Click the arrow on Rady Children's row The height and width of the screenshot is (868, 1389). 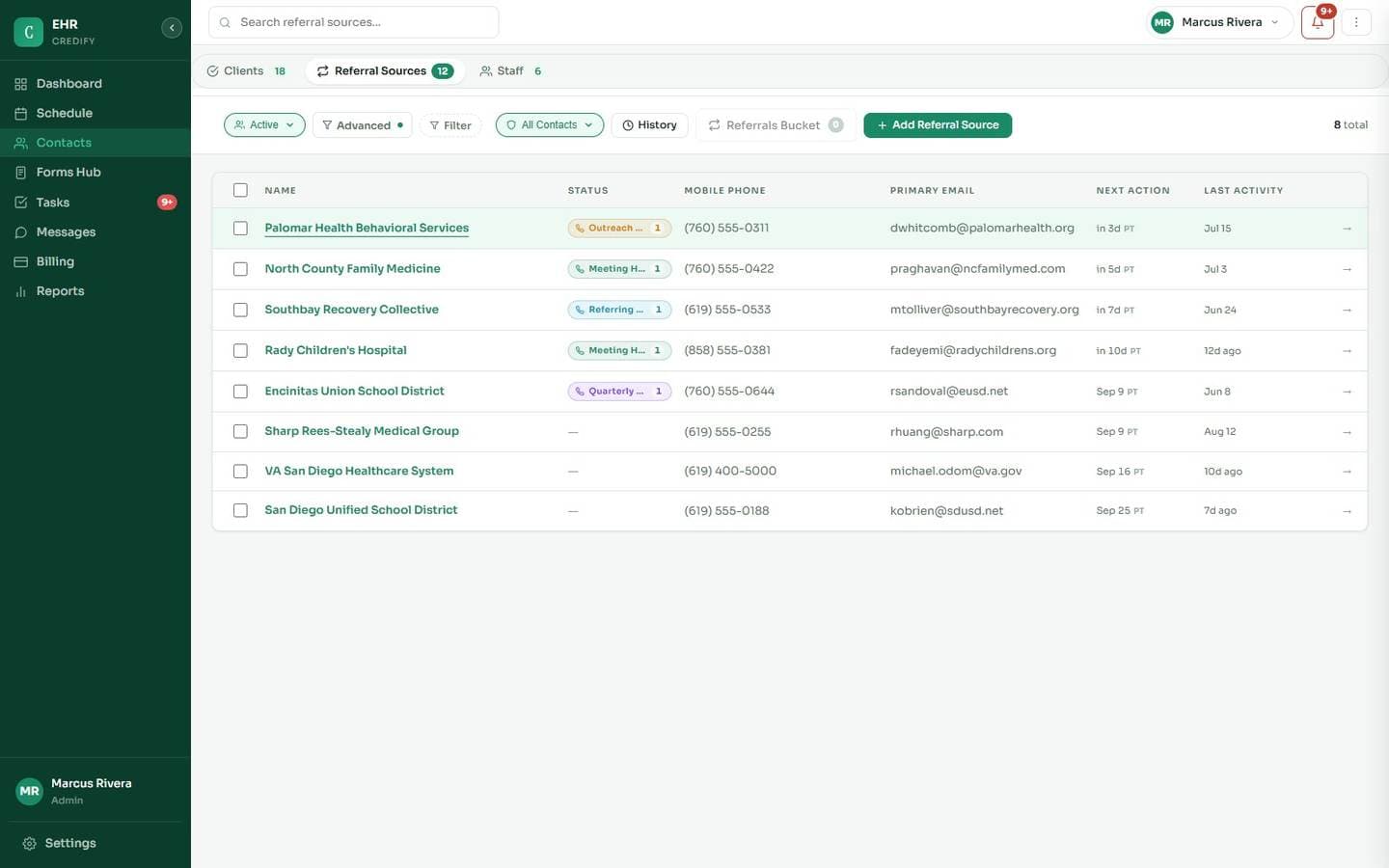[x=1347, y=350]
